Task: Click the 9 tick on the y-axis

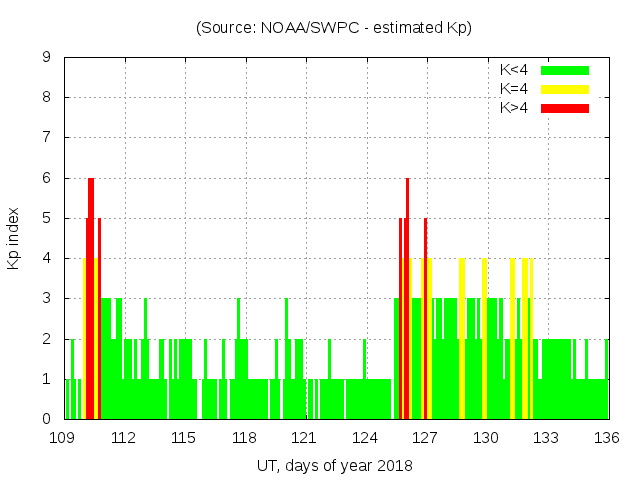Action: point(46,57)
